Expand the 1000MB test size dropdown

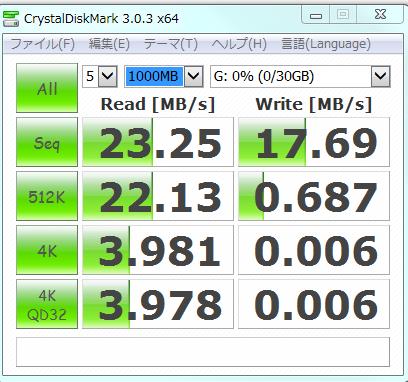[193, 76]
